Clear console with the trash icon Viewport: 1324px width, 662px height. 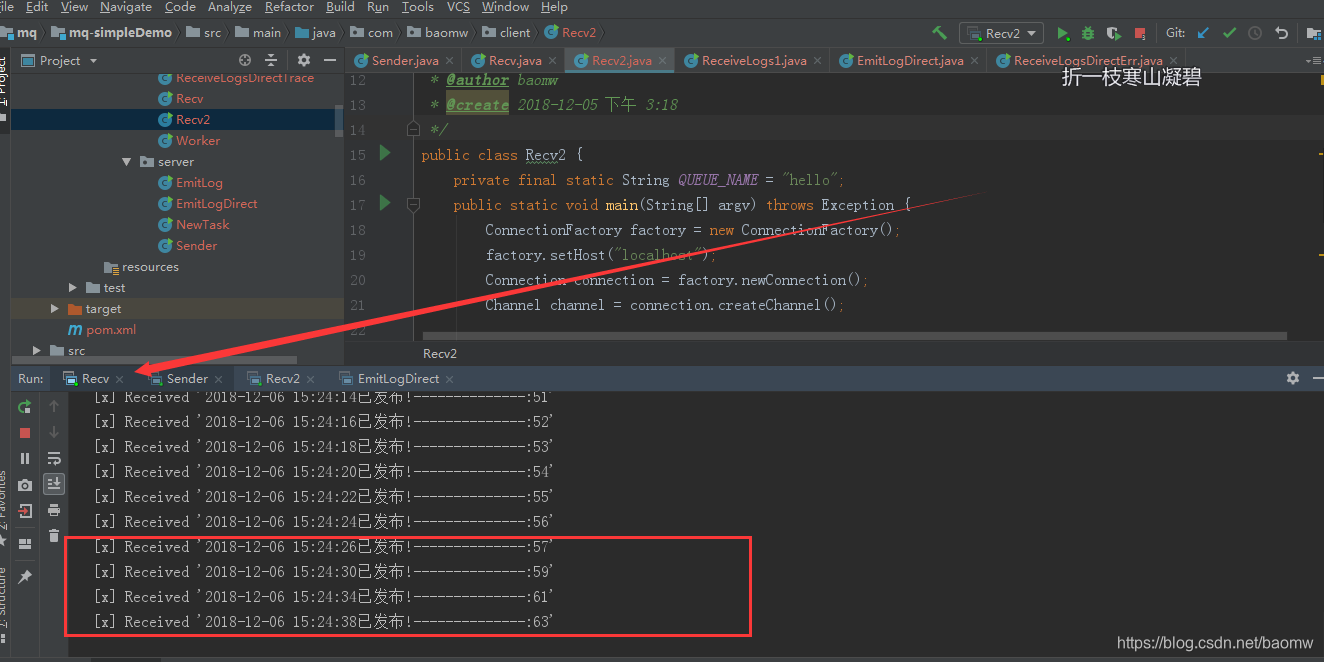[54, 536]
